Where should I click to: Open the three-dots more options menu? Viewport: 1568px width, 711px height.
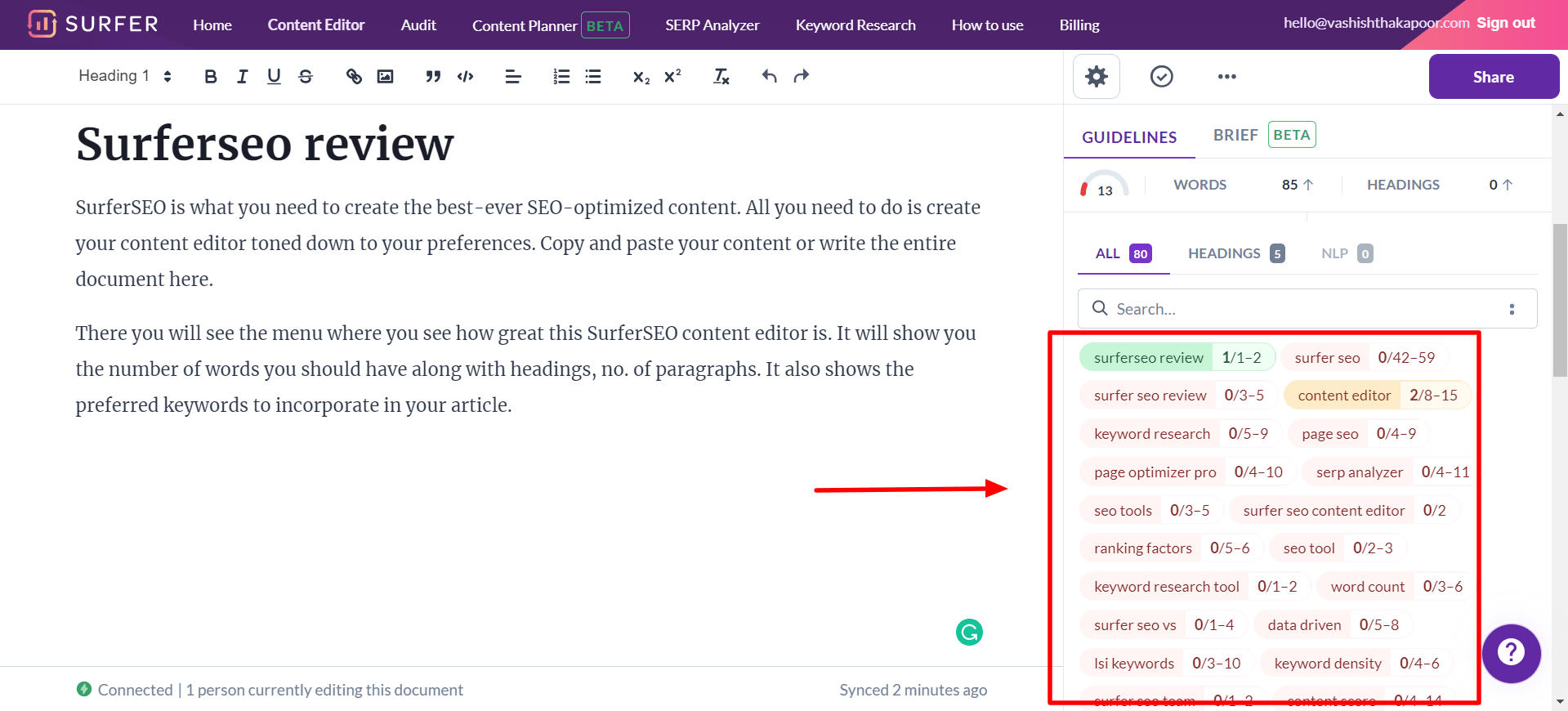click(1226, 77)
